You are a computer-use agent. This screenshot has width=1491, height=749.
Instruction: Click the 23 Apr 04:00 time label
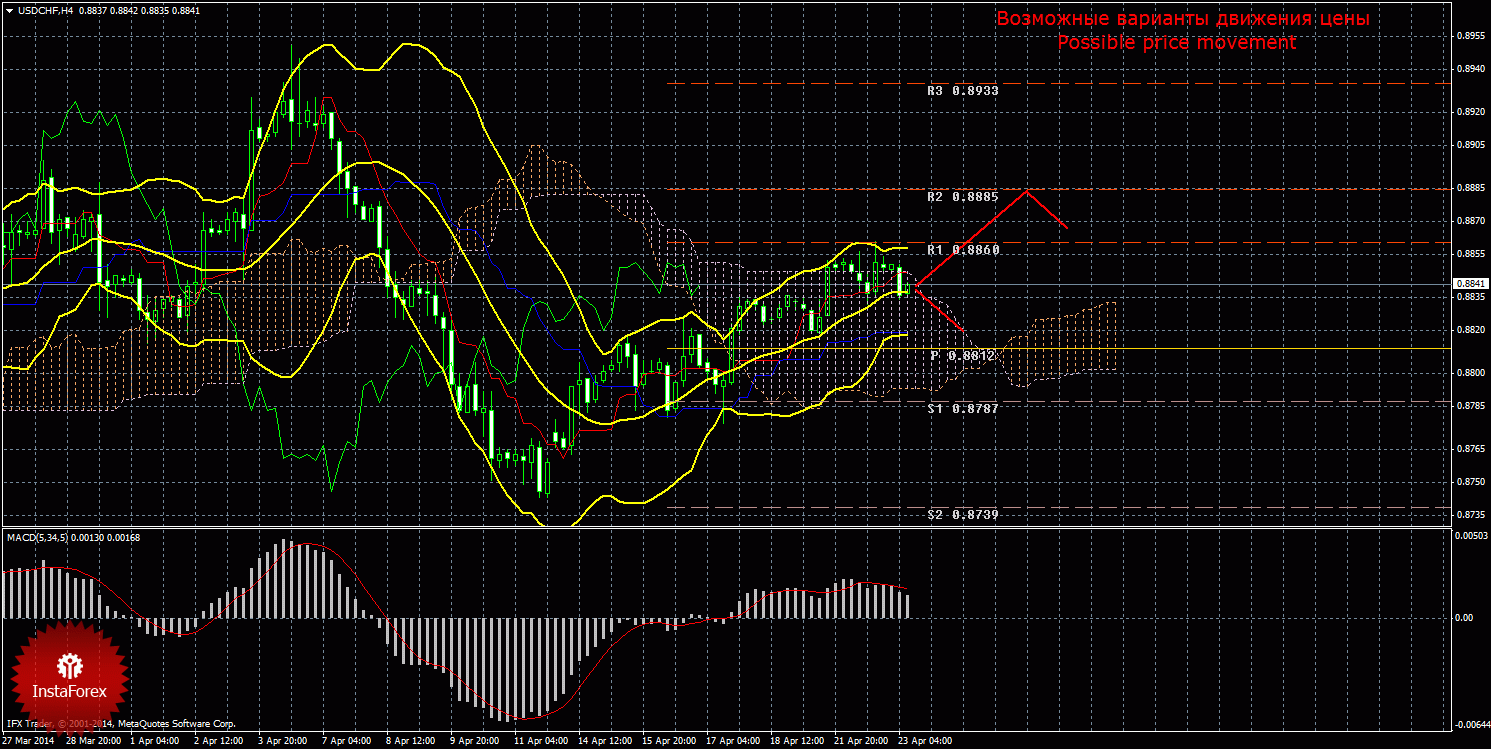coord(924,742)
